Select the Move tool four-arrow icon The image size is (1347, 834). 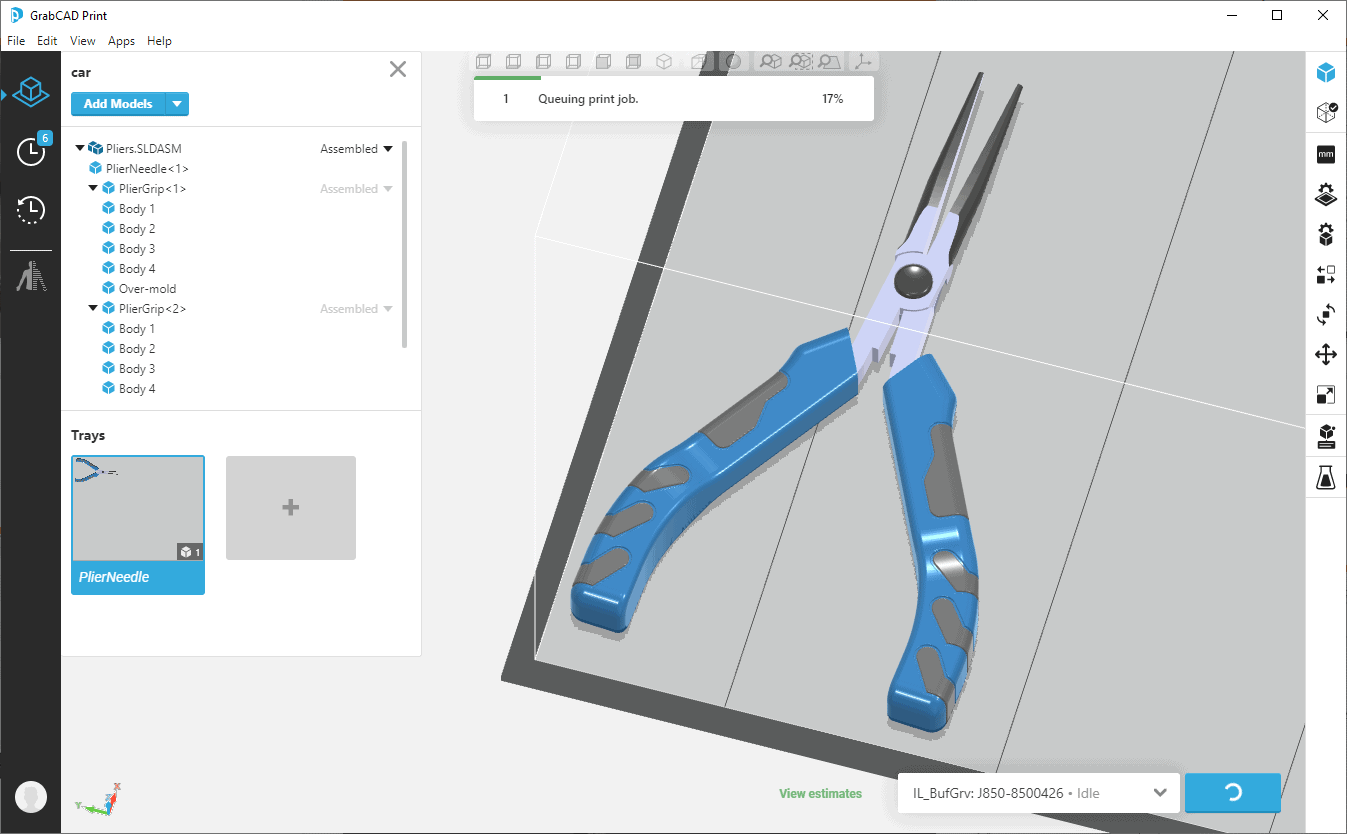click(x=1326, y=355)
